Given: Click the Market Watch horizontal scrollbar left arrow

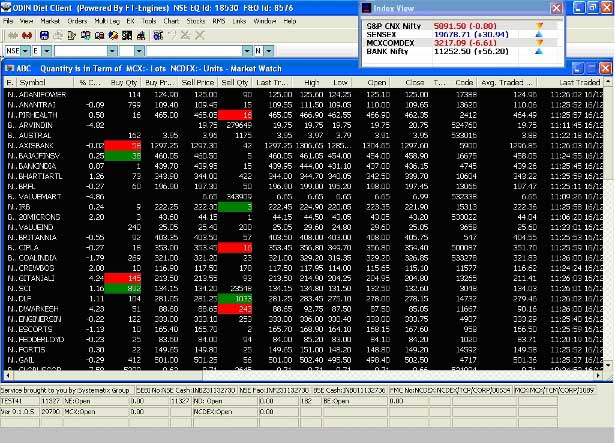Looking at the screenshot, I should (7, 375).
